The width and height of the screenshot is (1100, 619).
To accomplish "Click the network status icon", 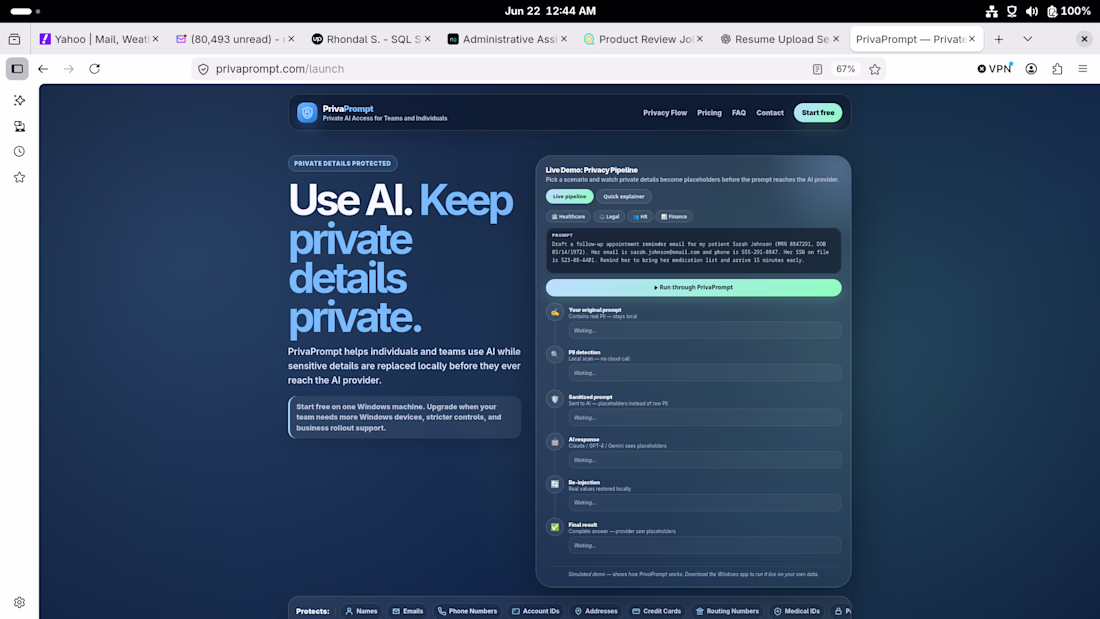I will click(991, 11).
